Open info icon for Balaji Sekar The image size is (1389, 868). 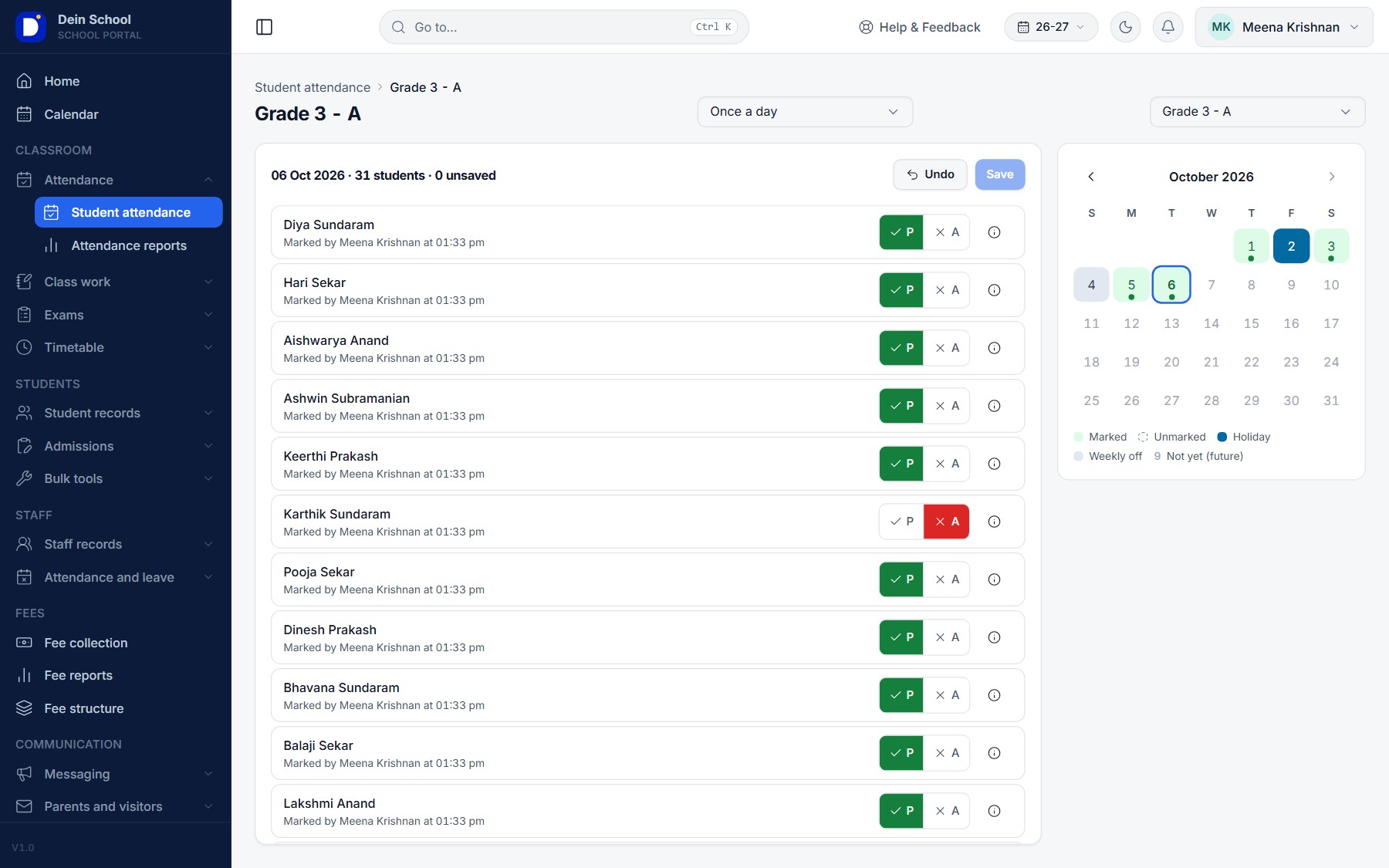click(995, 753)
